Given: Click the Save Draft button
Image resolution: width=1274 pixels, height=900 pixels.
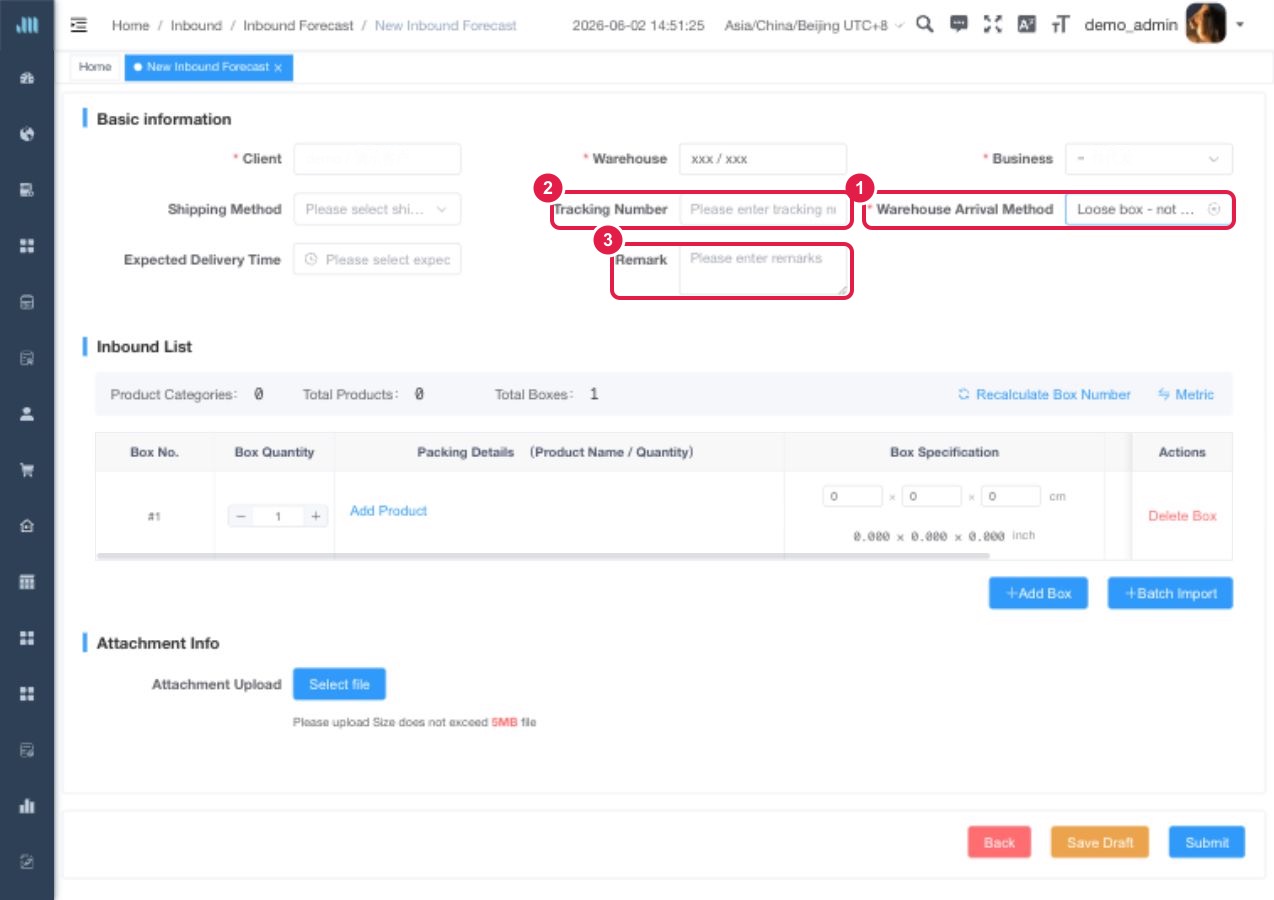Looking at the screenshot, I should tap(1100, 843).
